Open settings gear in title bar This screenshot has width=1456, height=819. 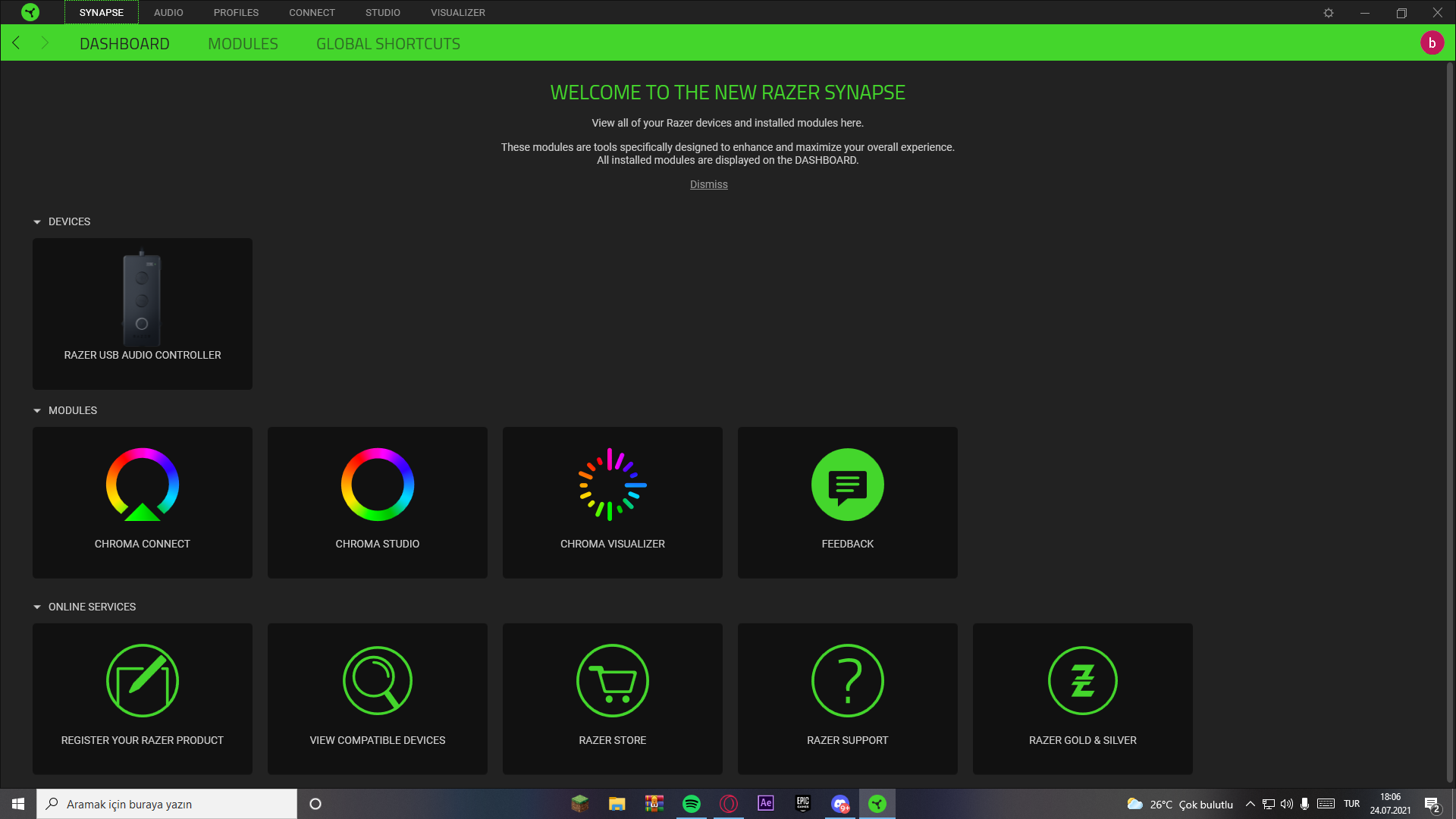(1329, 13)
